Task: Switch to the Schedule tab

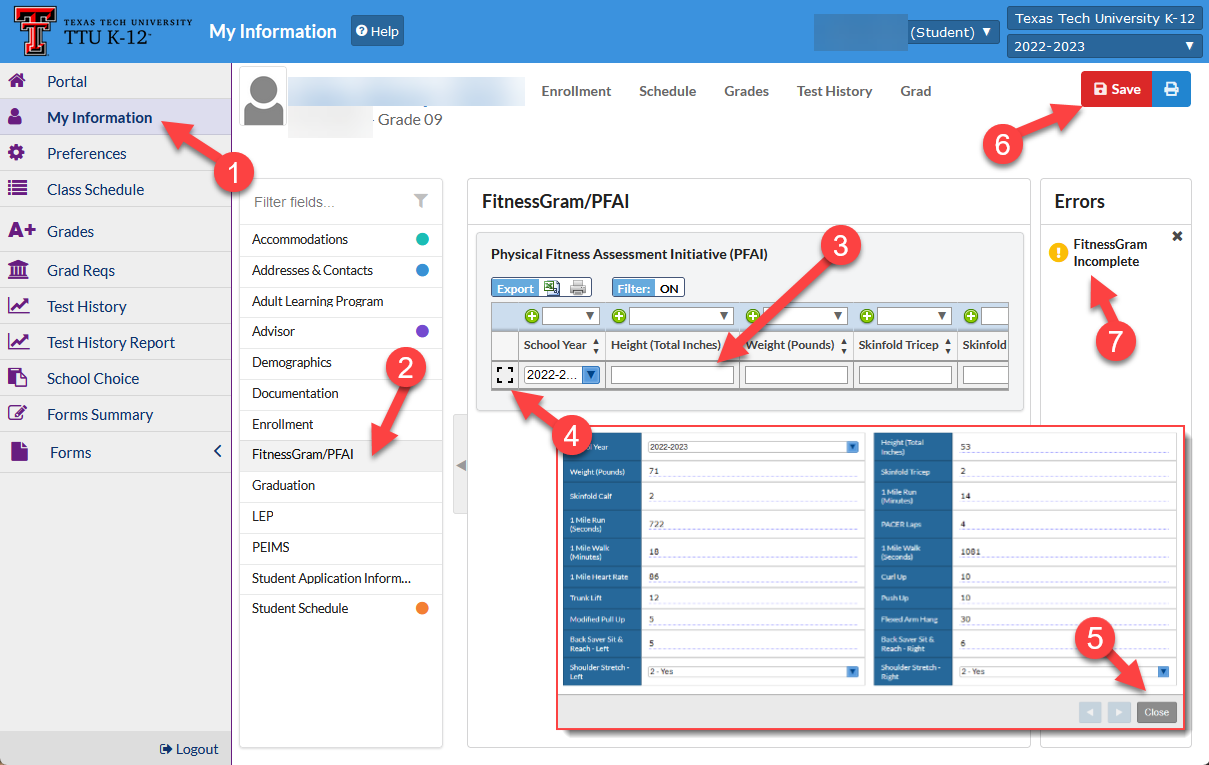Action: coord(667,91)
